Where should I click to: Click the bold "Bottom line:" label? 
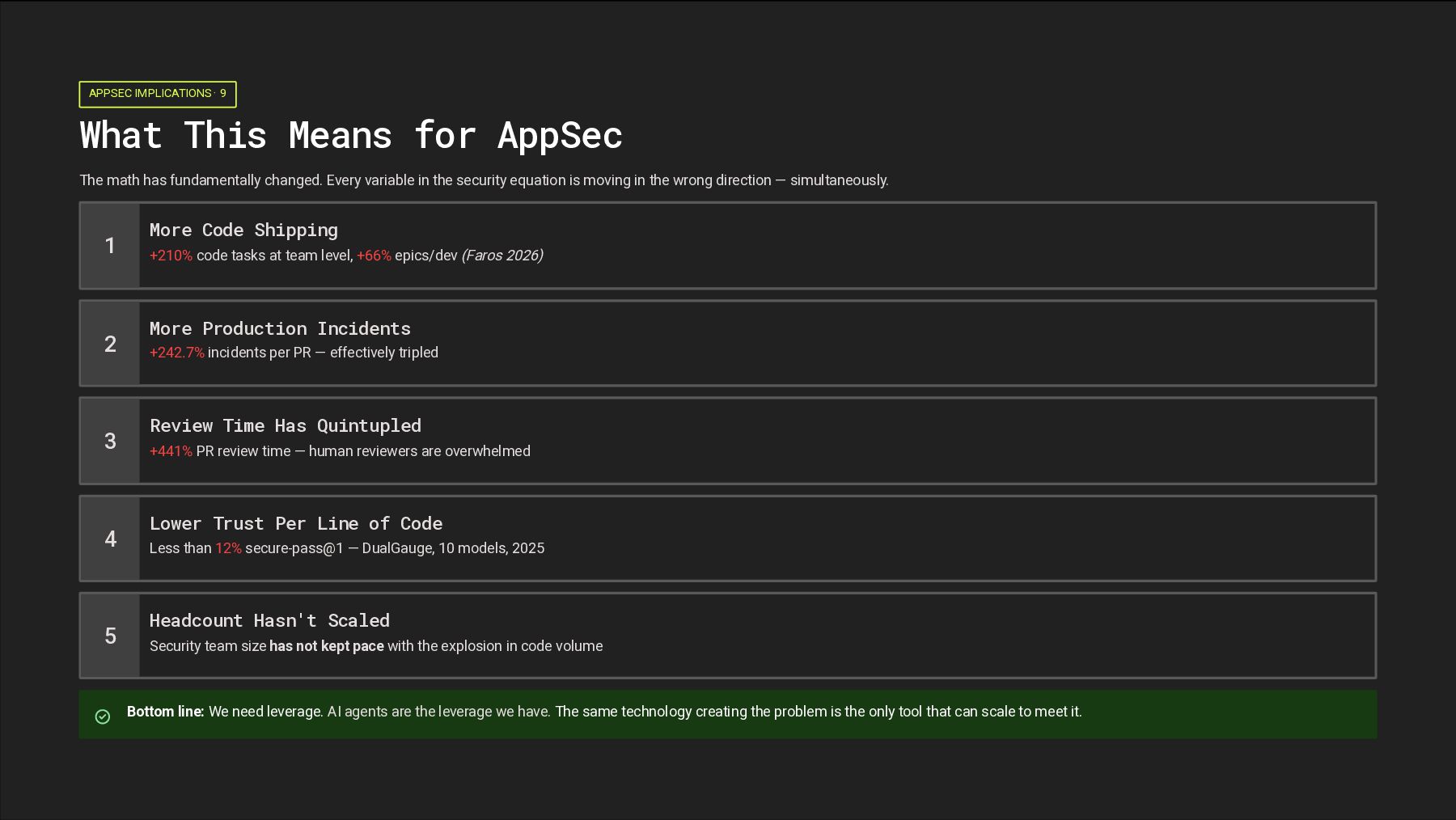(165, 712)
